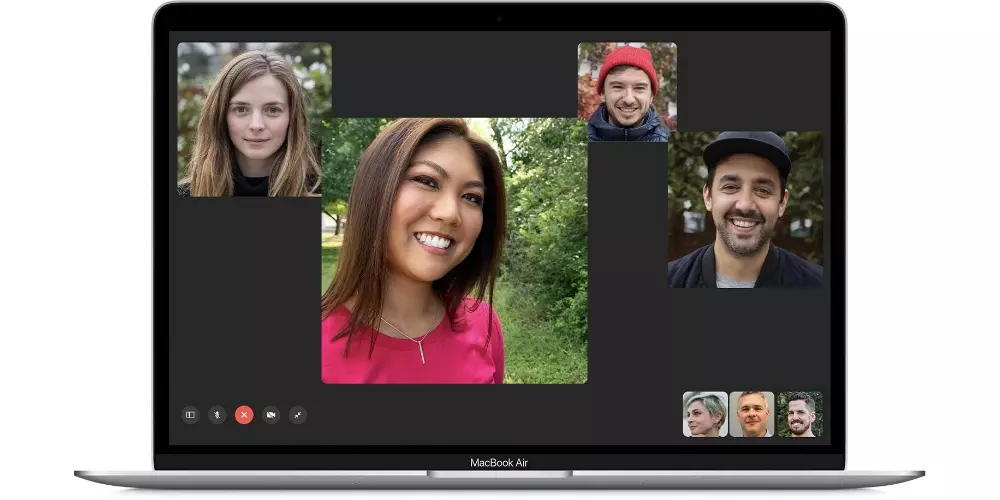End the call with red button
Screen dimensions: 1000x500
(244, 415)
